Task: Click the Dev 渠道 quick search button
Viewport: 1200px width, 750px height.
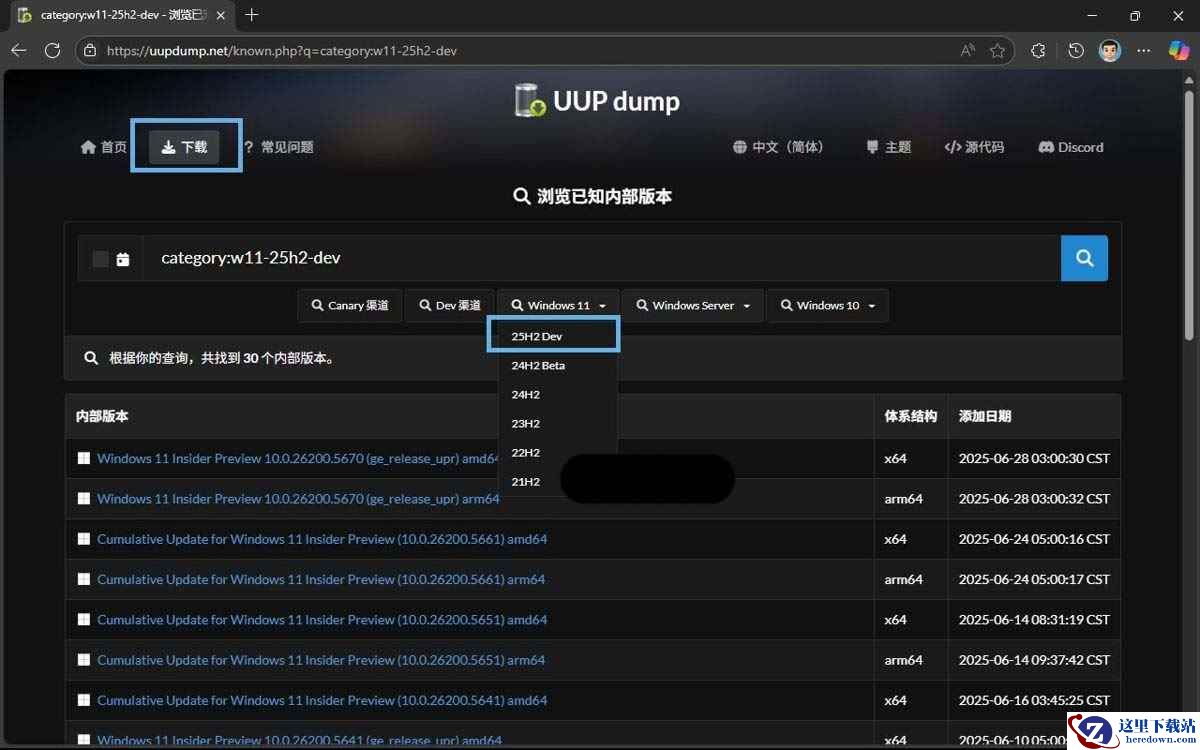Action: coord(450,305)
